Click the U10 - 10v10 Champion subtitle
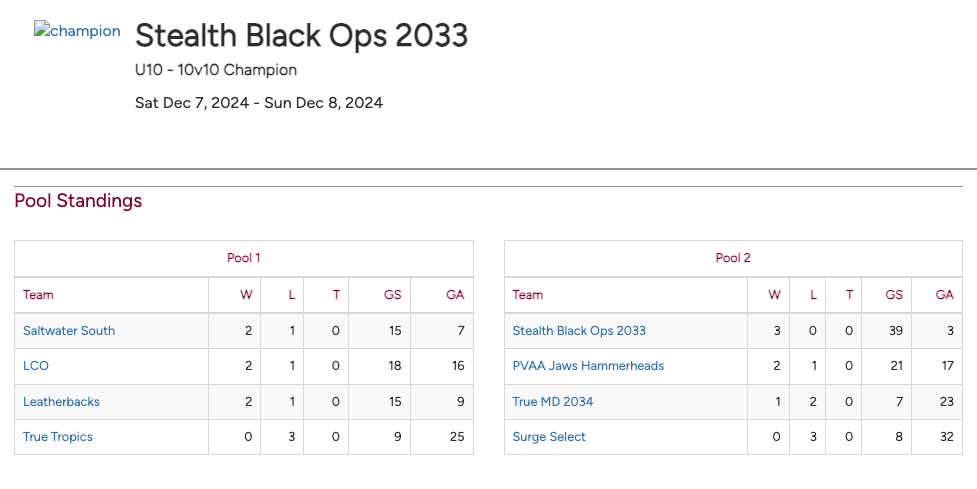 [216, 70]
